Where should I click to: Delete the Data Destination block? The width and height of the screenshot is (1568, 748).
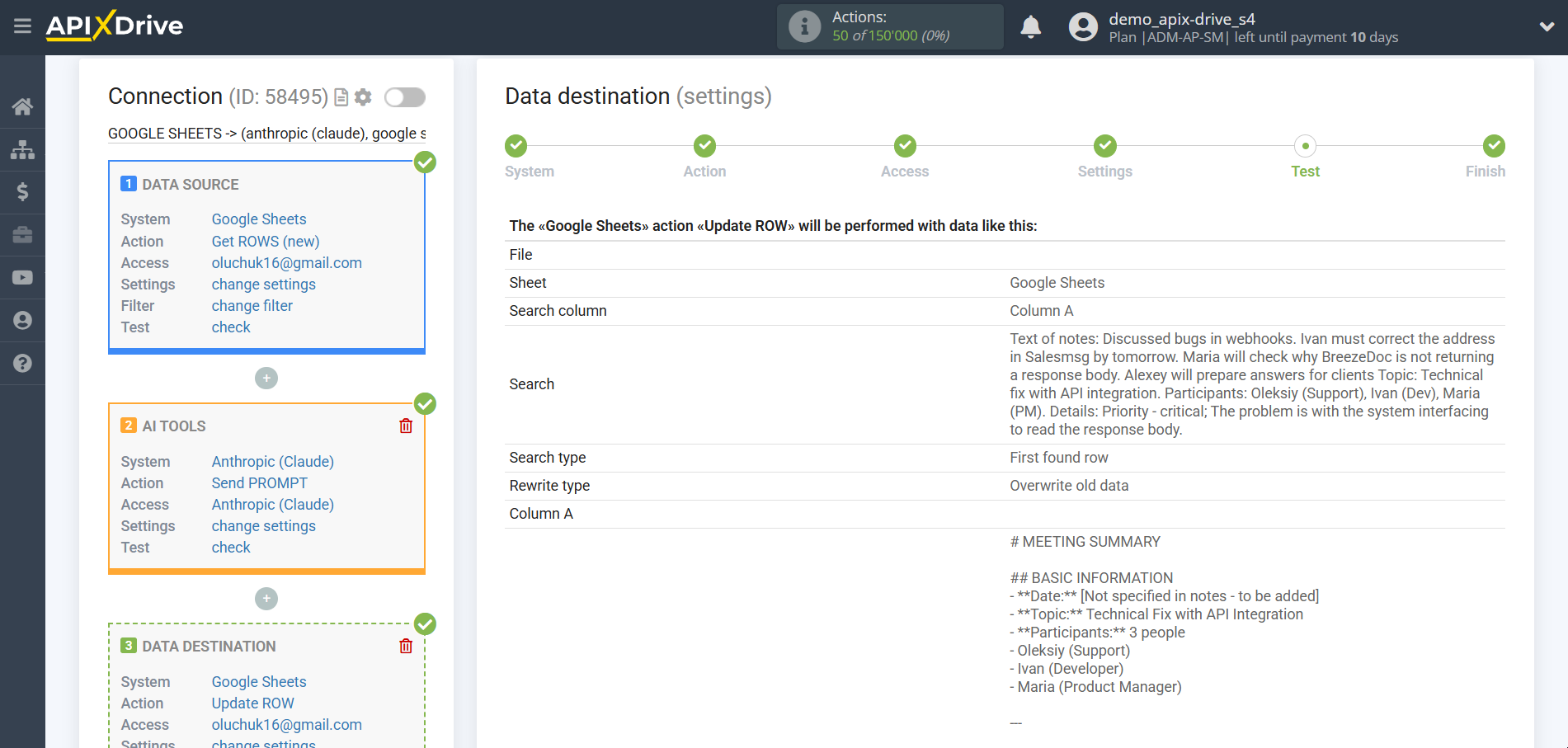click(x=406, y=646)
